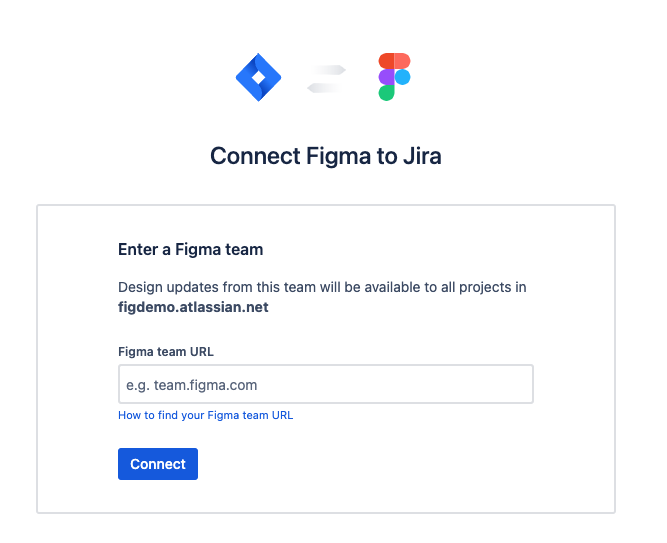Image resolution: width=667 pixels, height=543 pixels.
Task: Click the 'e.g. team.figma.com' placeholder text
Action: [193, 384]
